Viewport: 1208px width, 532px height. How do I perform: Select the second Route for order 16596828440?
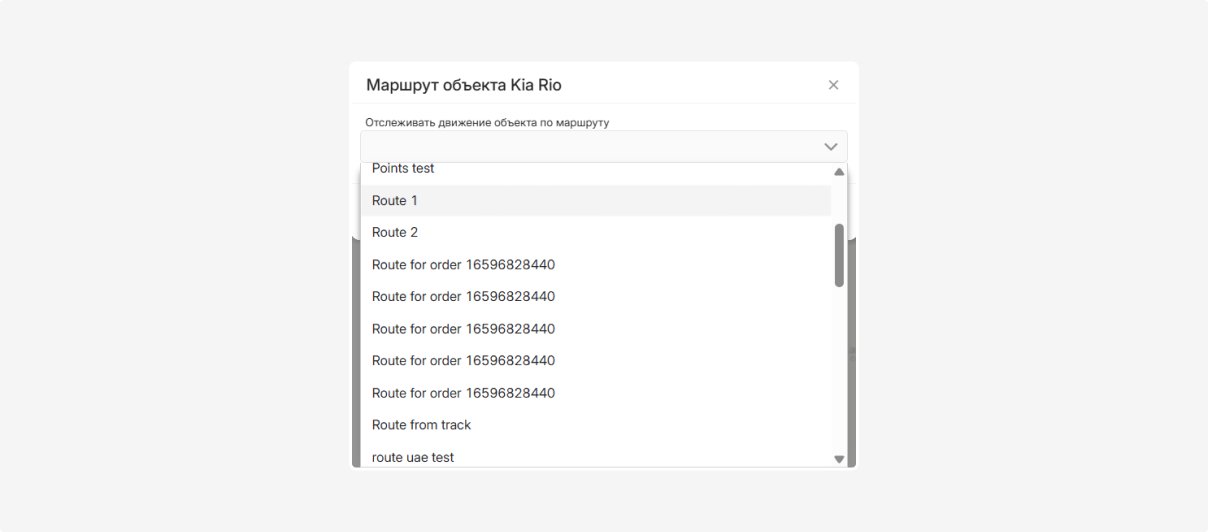(463, 297)
